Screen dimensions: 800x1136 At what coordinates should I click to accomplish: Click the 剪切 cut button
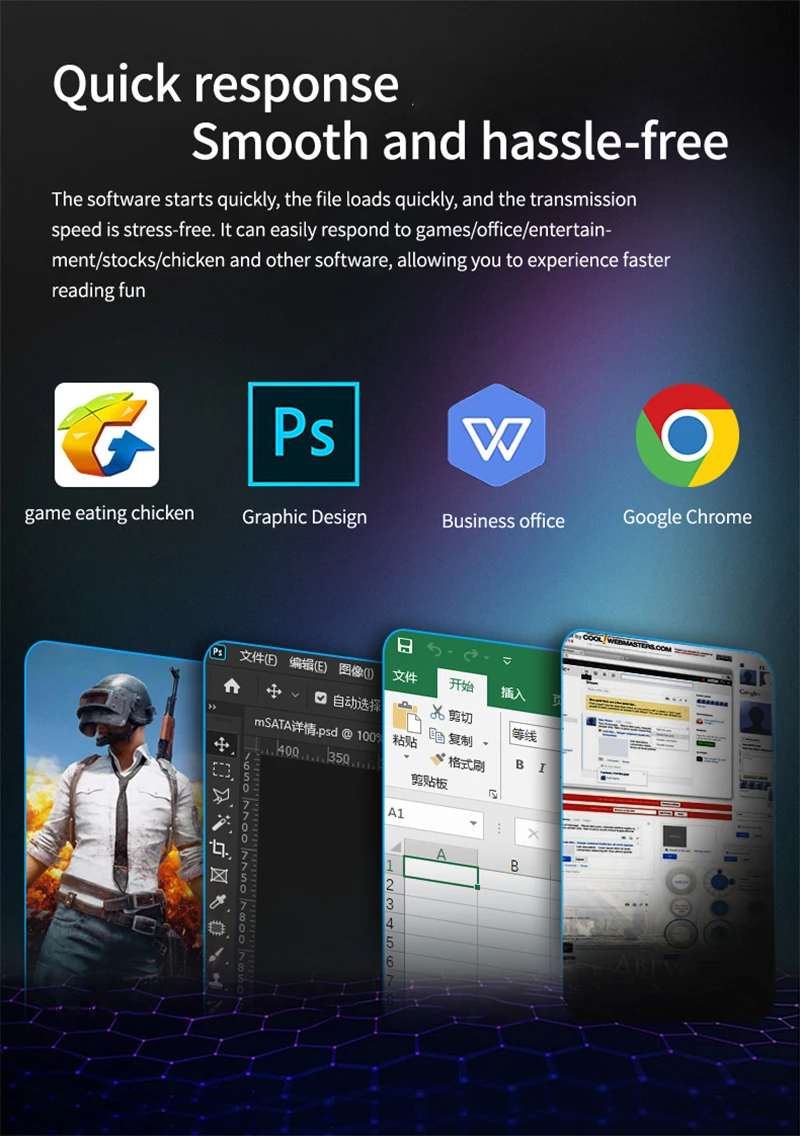coord(451,716)
